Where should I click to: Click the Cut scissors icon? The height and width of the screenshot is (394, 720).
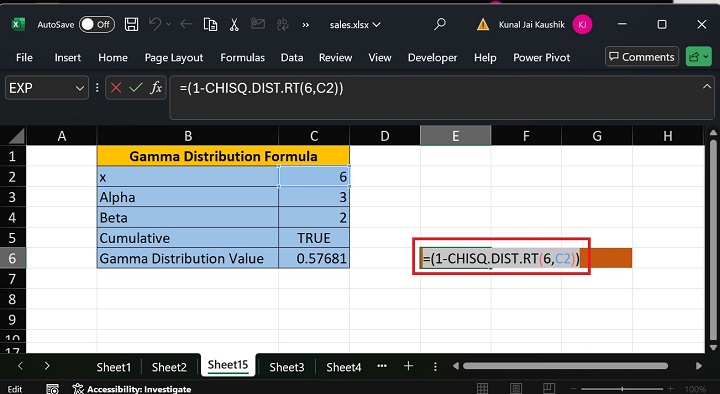tap(234, 24)
